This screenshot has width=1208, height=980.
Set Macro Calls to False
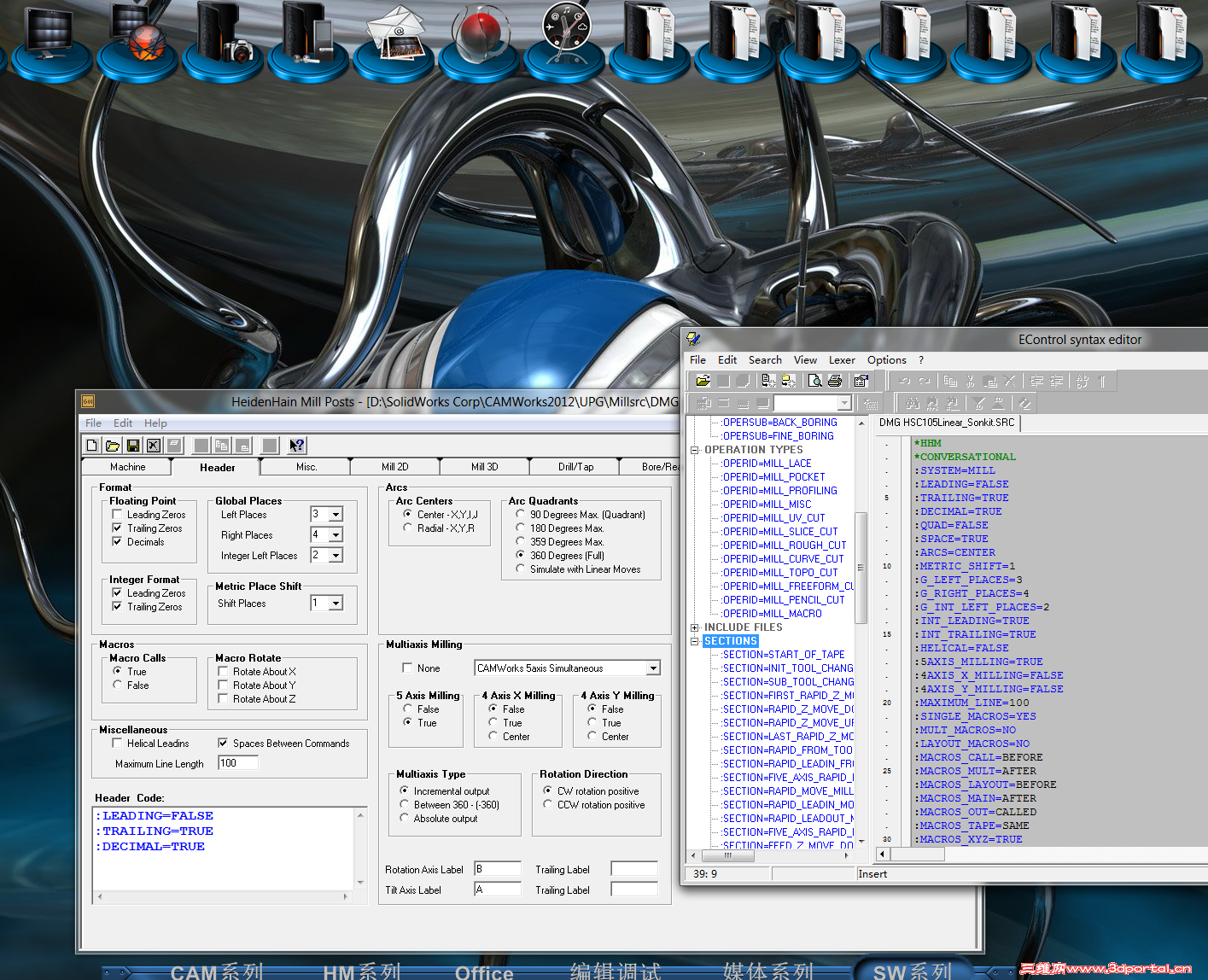tap(118, 685)
